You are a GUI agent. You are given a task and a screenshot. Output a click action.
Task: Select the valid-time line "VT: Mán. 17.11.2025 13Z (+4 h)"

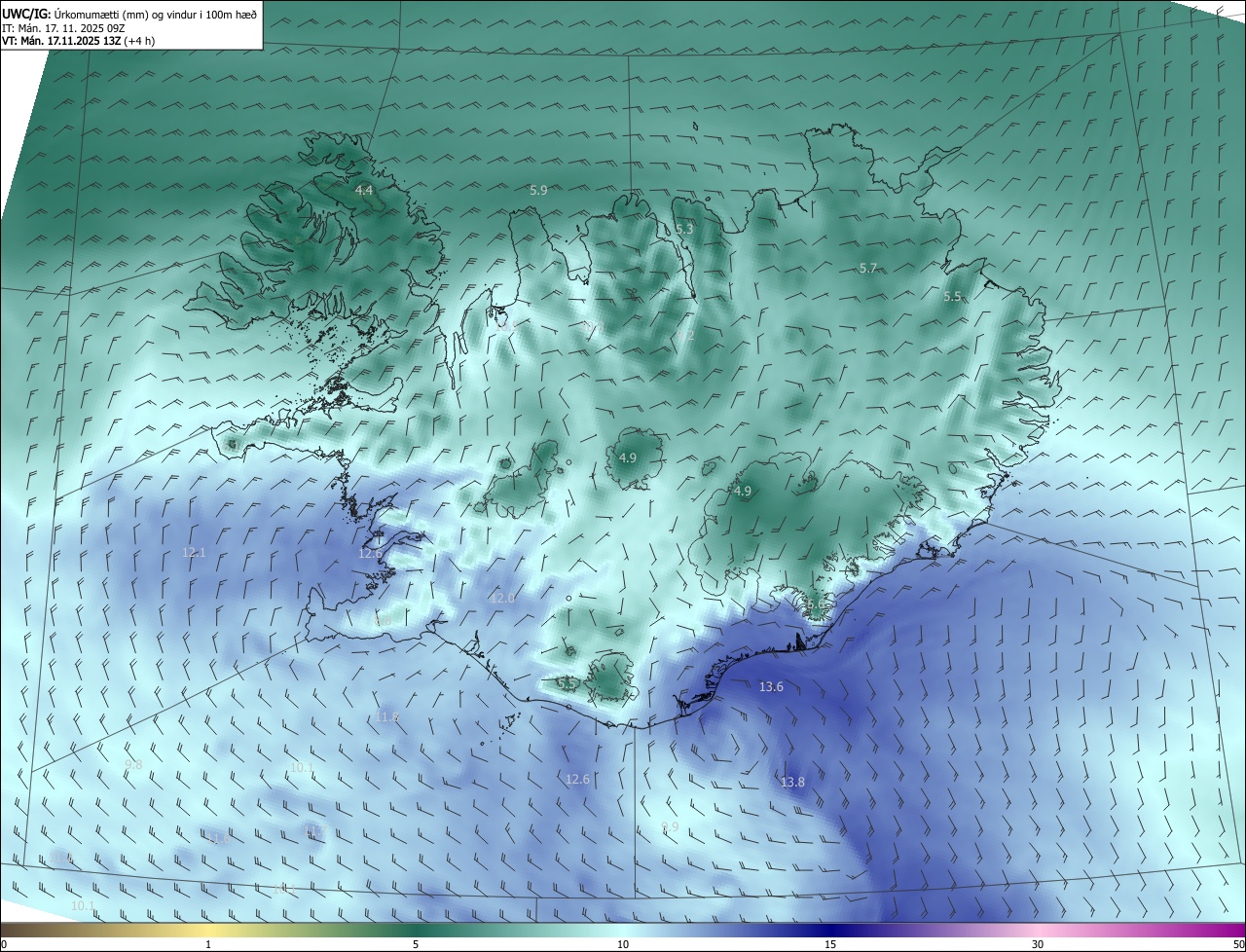(79, 41)
